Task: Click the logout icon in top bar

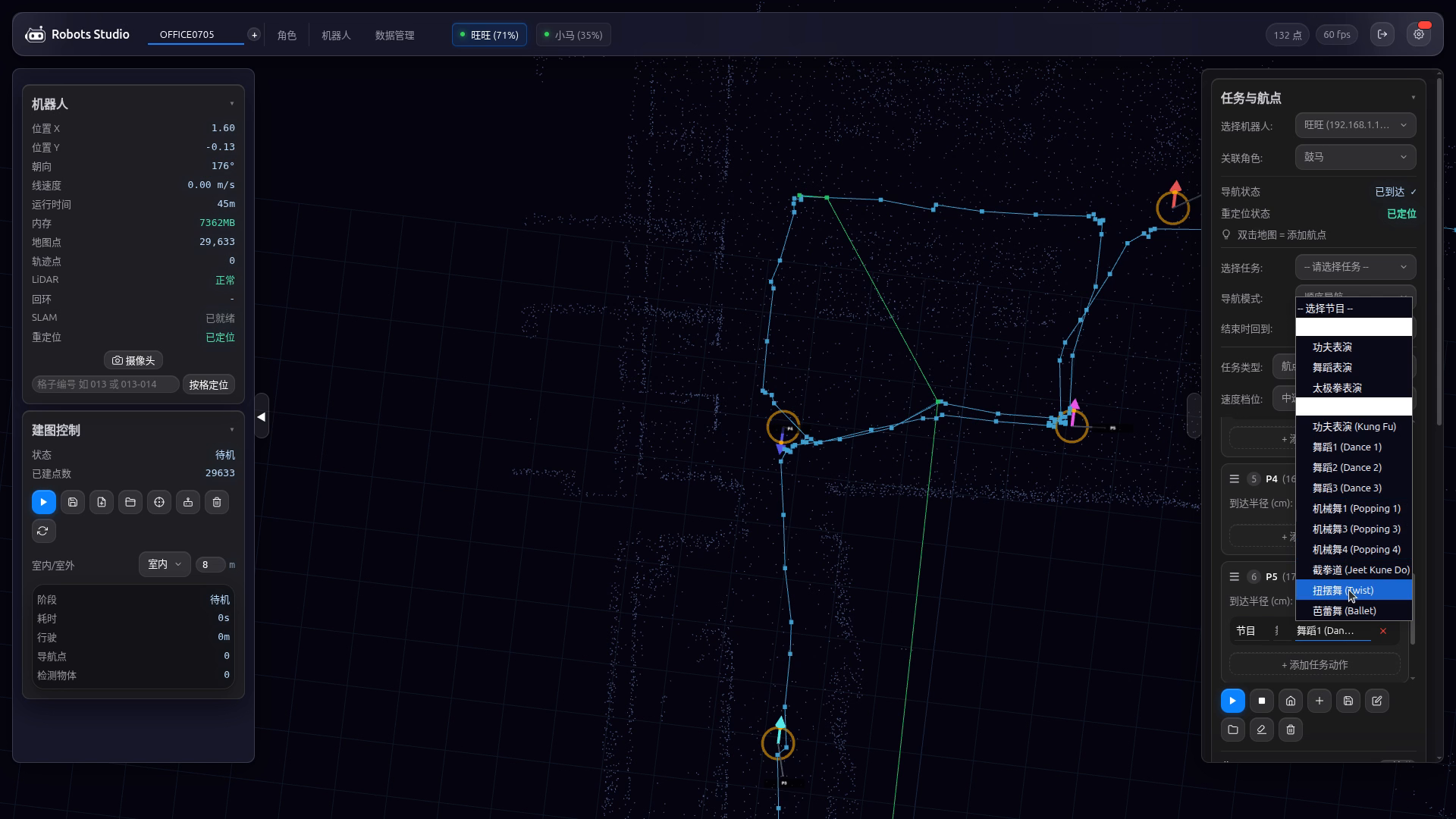Action: point(1382,34)
